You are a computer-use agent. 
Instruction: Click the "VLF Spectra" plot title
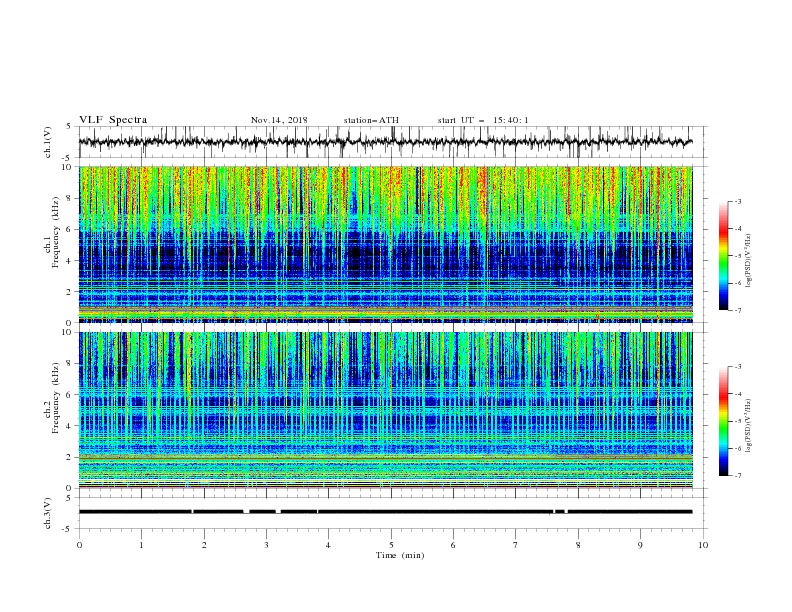tap(113, 120)
